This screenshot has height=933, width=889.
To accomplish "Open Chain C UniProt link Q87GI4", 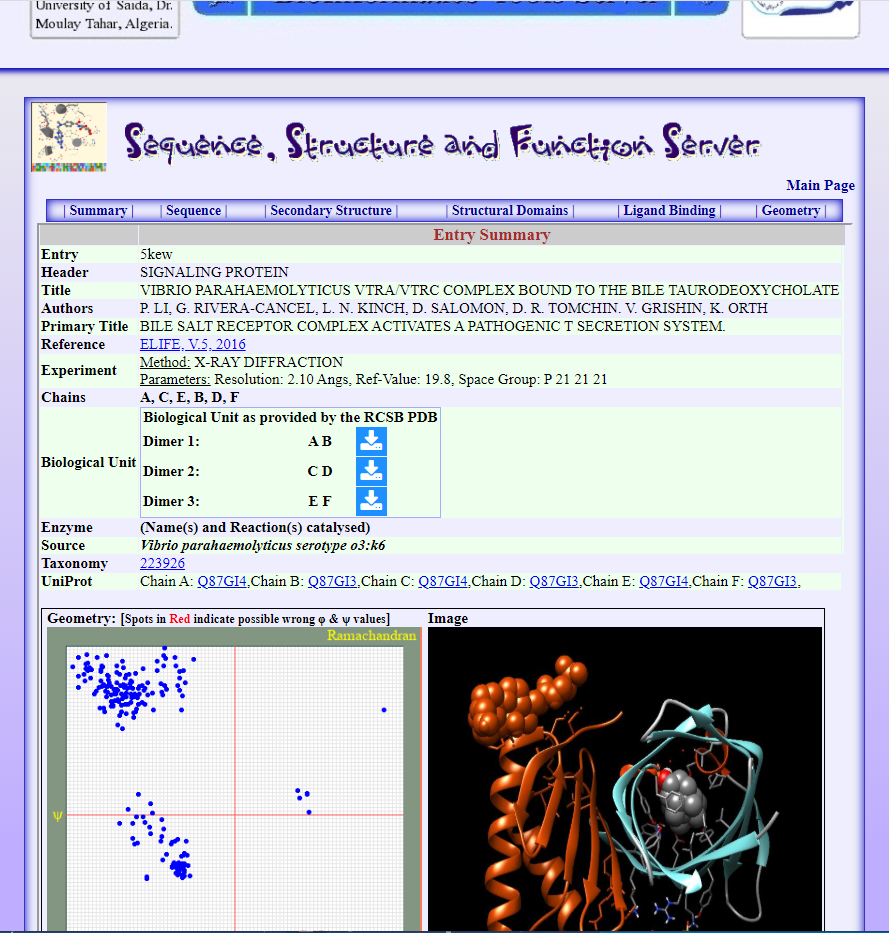I will pos(443,581).
